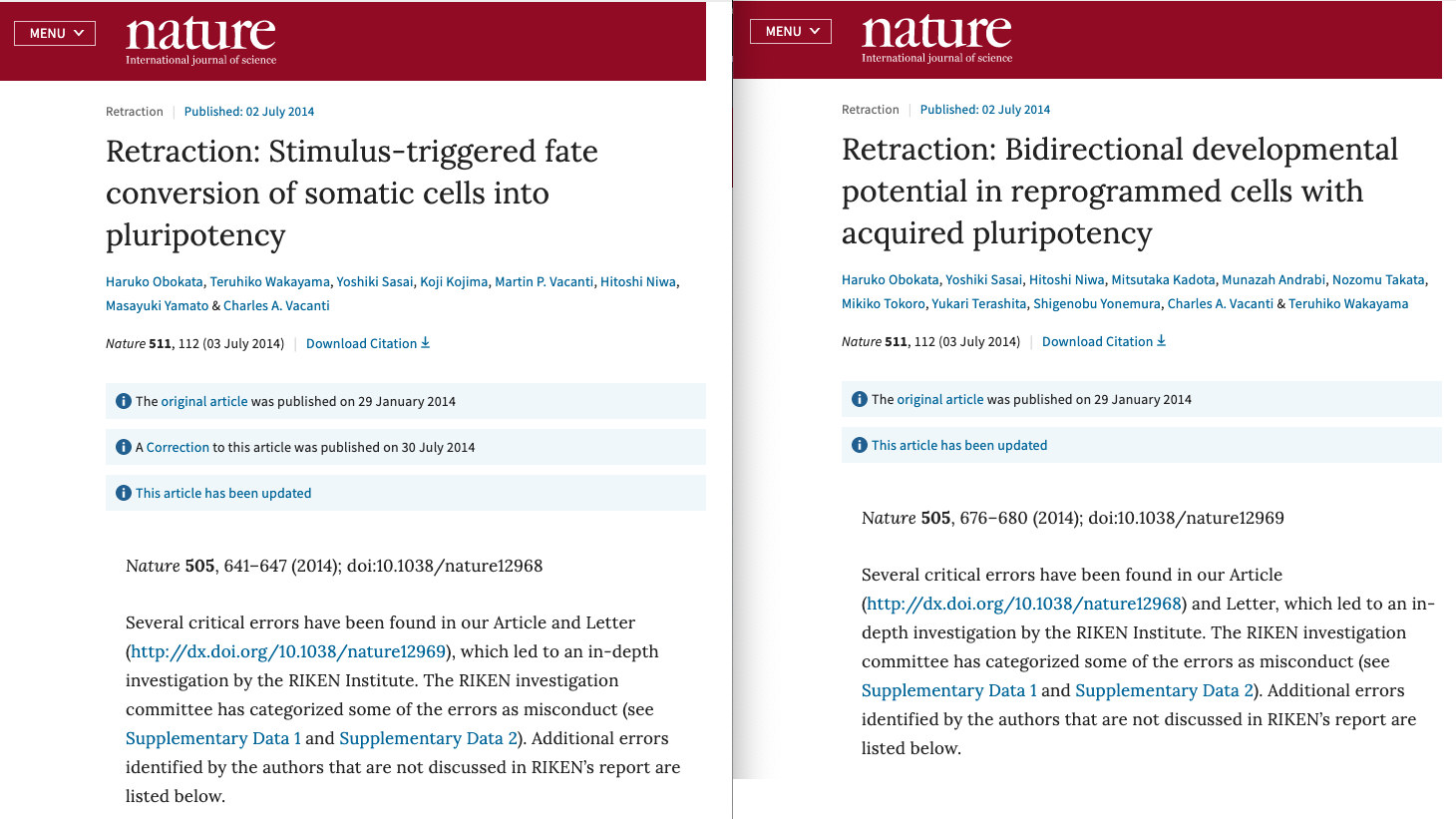The width and height of the screenshot is (1456, 819).
Task: Click info icon beside left original article notice
Action: click(124, 401)
